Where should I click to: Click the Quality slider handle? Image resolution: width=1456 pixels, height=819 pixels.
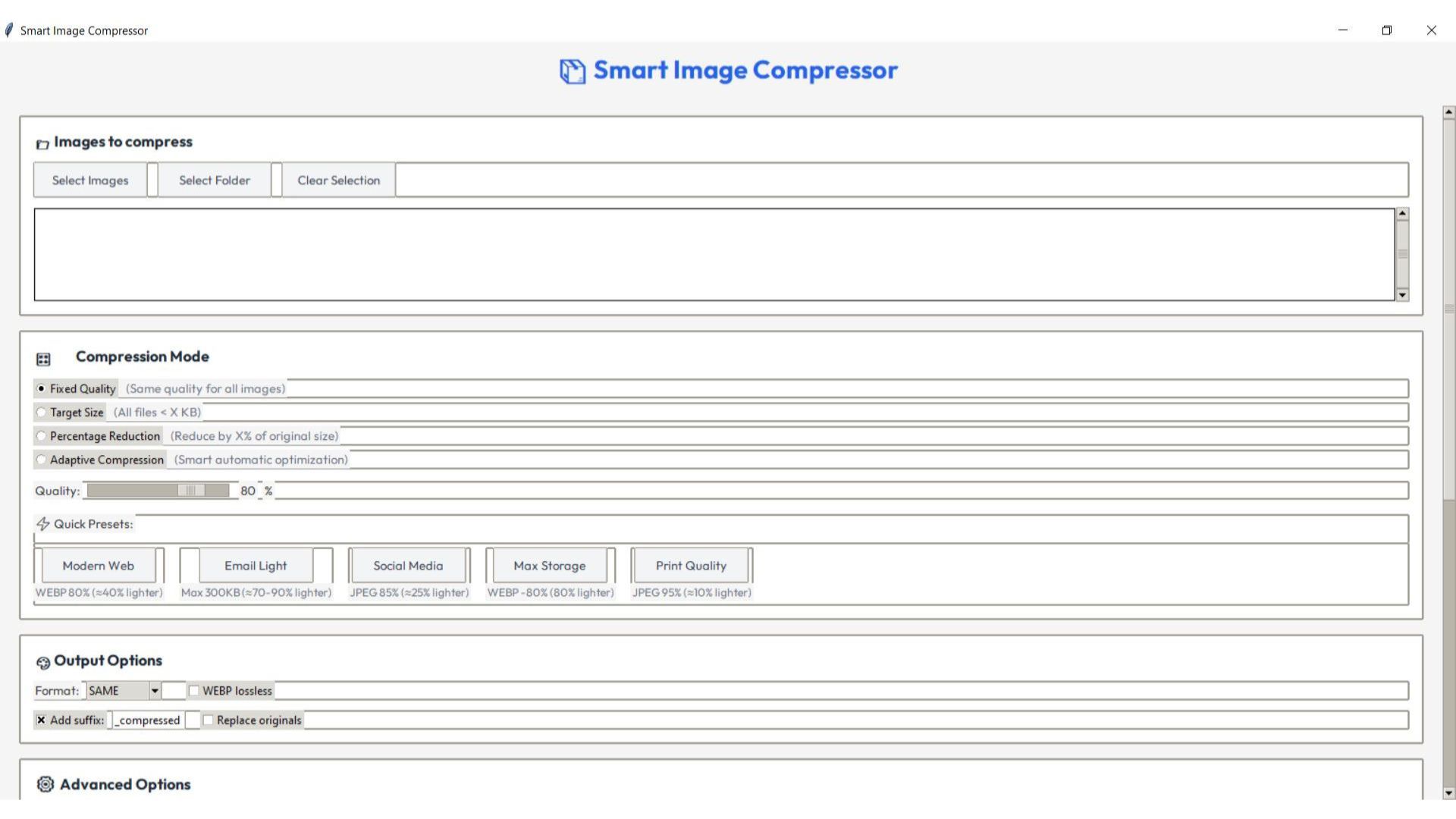click(x=191, y=491)
